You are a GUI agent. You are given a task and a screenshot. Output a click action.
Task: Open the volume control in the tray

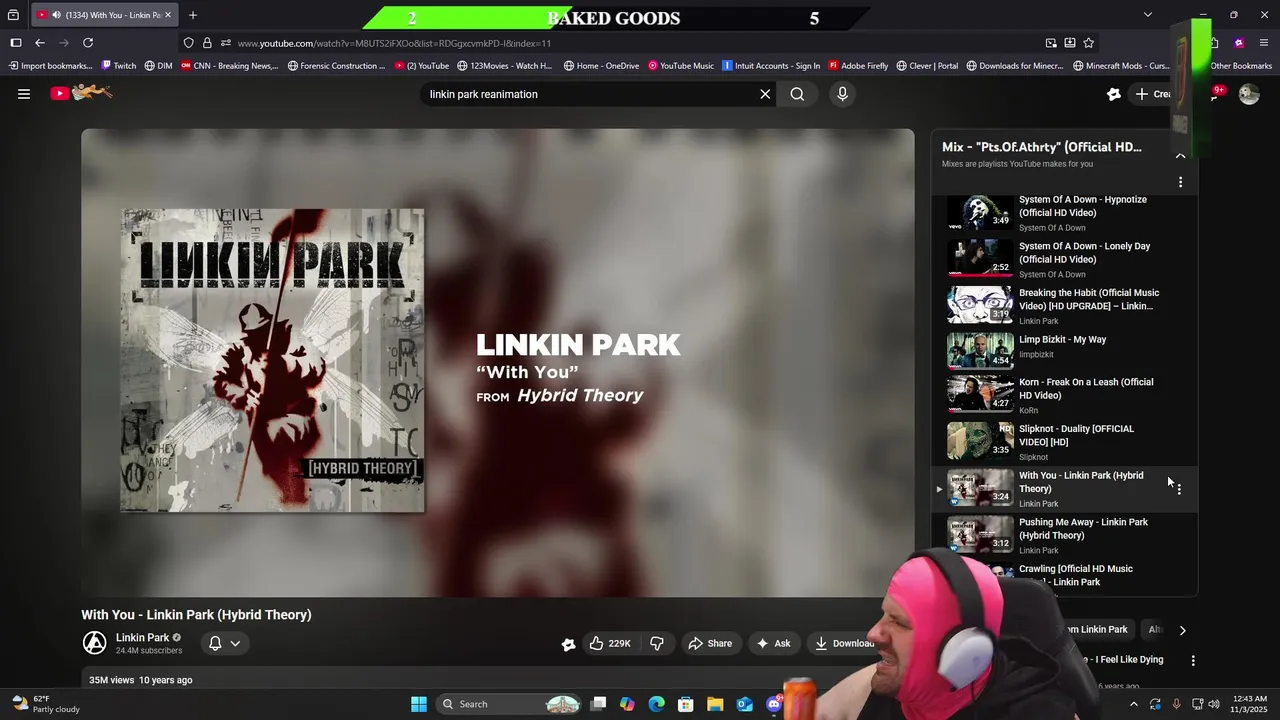(x=1214, y=704)
